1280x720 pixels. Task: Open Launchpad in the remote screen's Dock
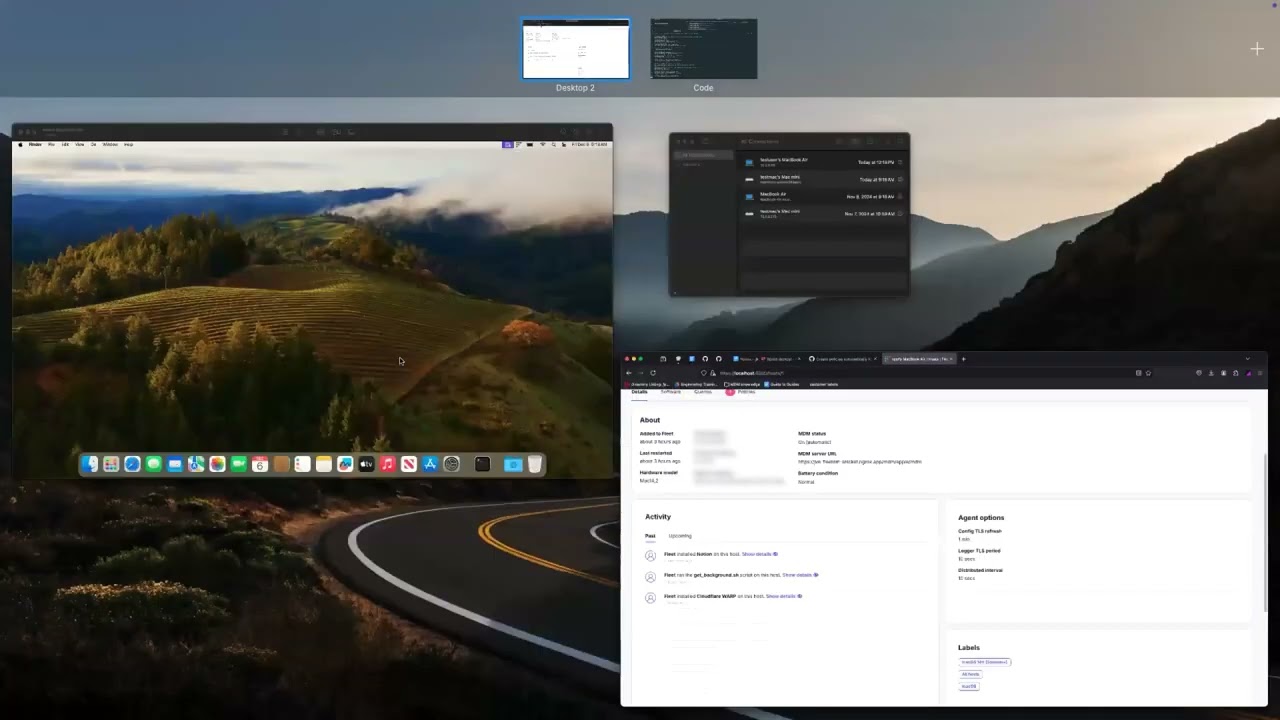pos(111,464)
